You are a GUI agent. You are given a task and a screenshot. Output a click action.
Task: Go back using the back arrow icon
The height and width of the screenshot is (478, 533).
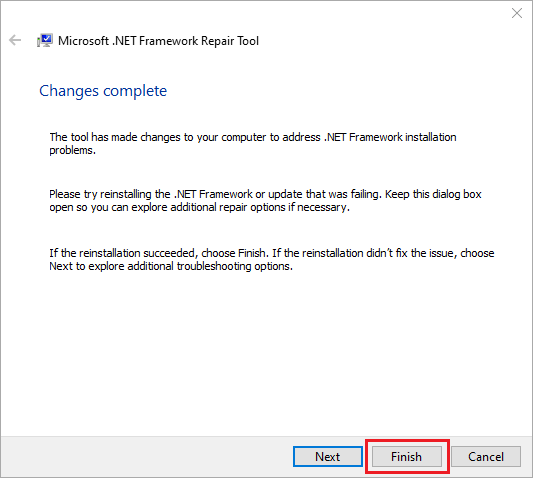pos(15,40)
